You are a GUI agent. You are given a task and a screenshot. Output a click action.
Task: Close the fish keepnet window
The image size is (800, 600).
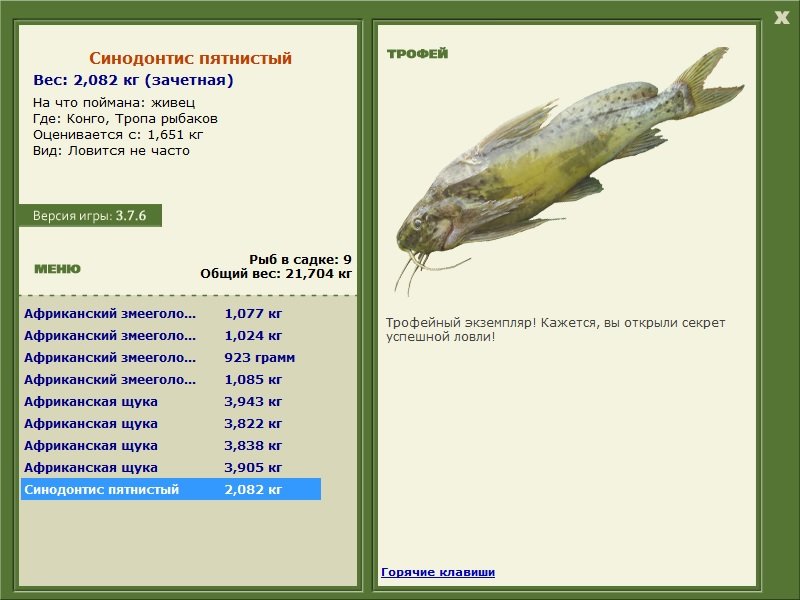(781, 18)
